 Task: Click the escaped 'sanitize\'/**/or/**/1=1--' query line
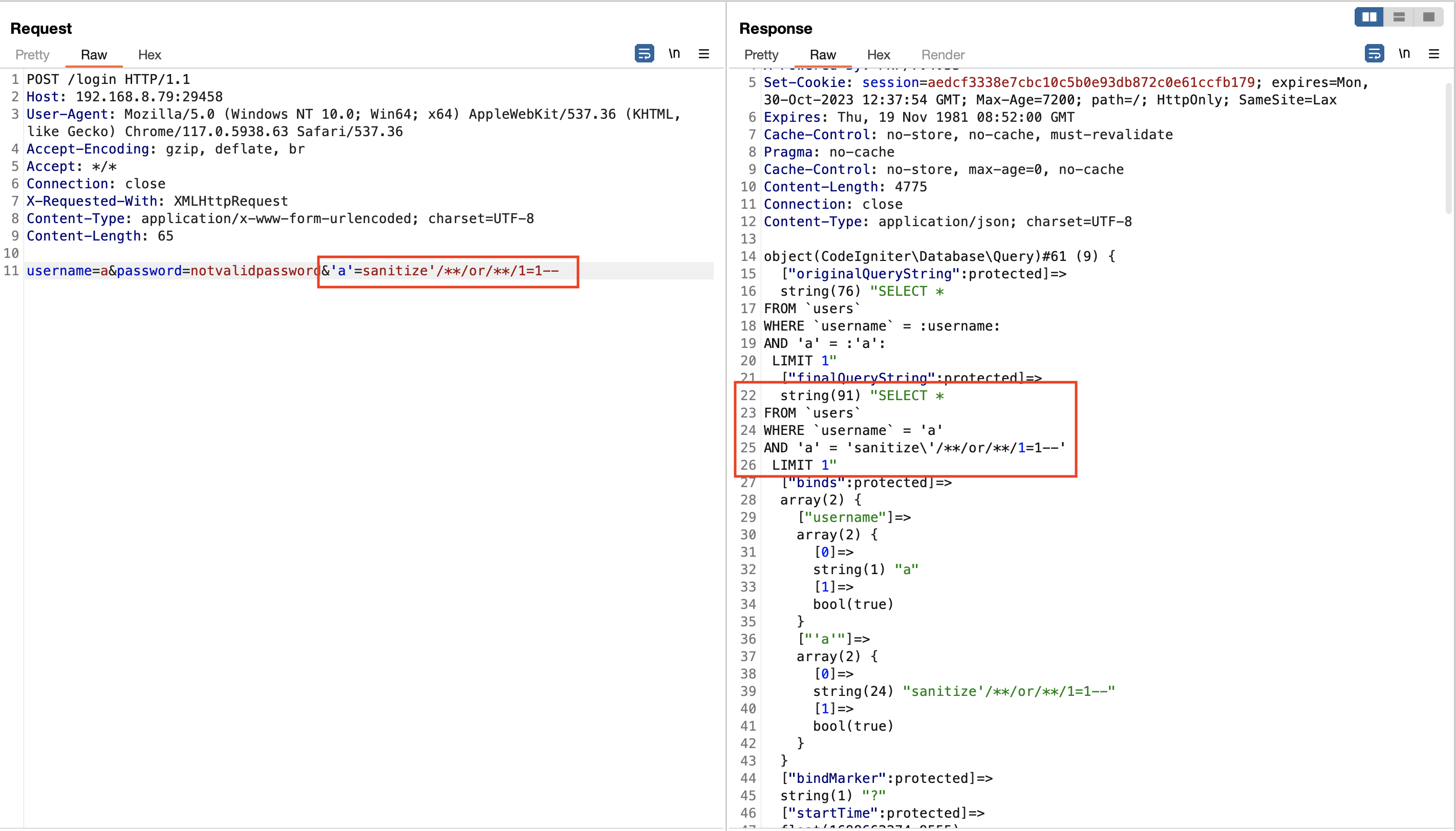coord(915,447)
